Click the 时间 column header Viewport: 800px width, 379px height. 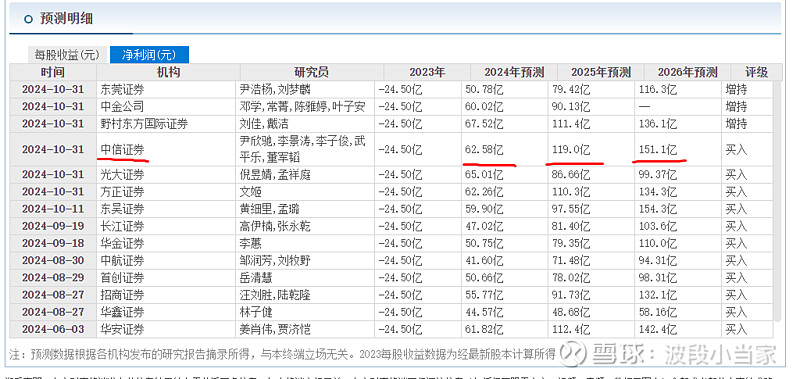(53, 72)
